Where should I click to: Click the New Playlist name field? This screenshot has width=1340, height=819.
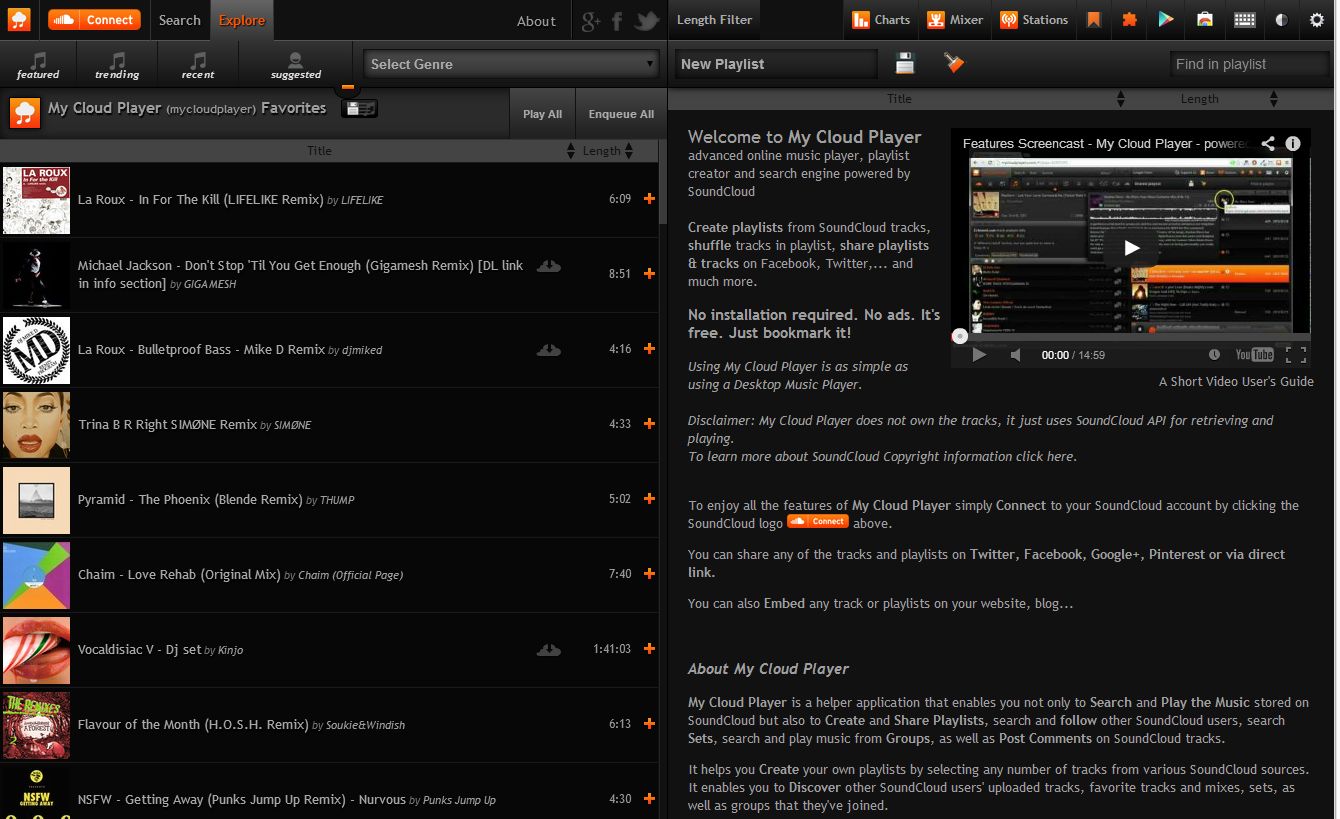pos(776,64)
